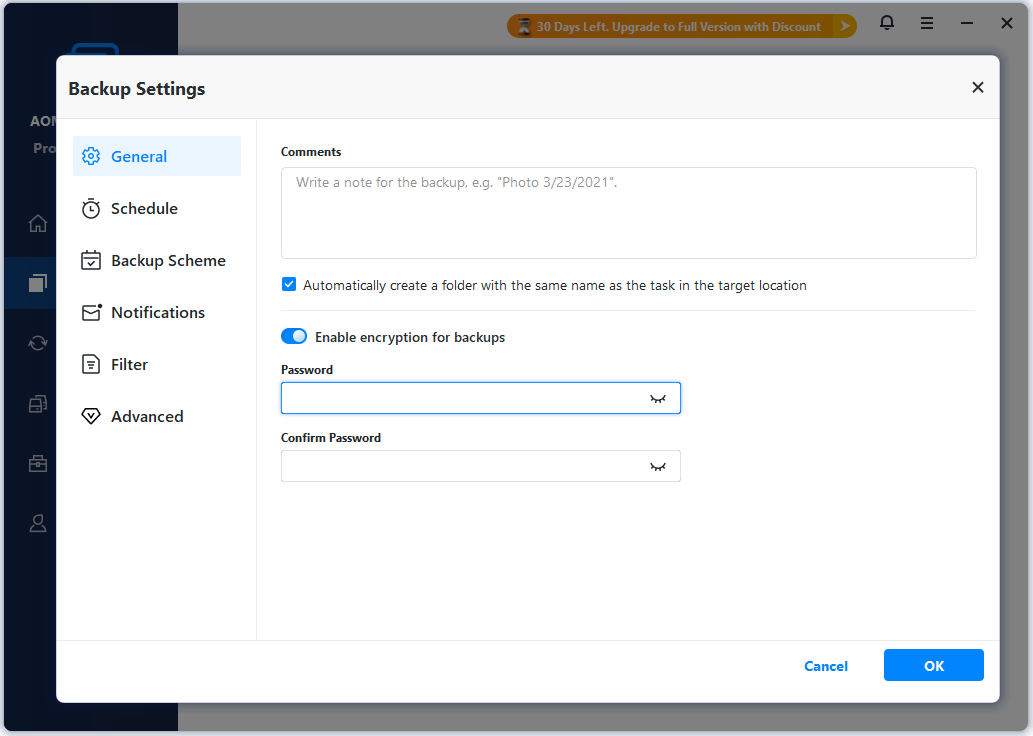The image size is (1033, 736).
Task: Reveal Confirm Password with eye icon
Action: point(657,467)
